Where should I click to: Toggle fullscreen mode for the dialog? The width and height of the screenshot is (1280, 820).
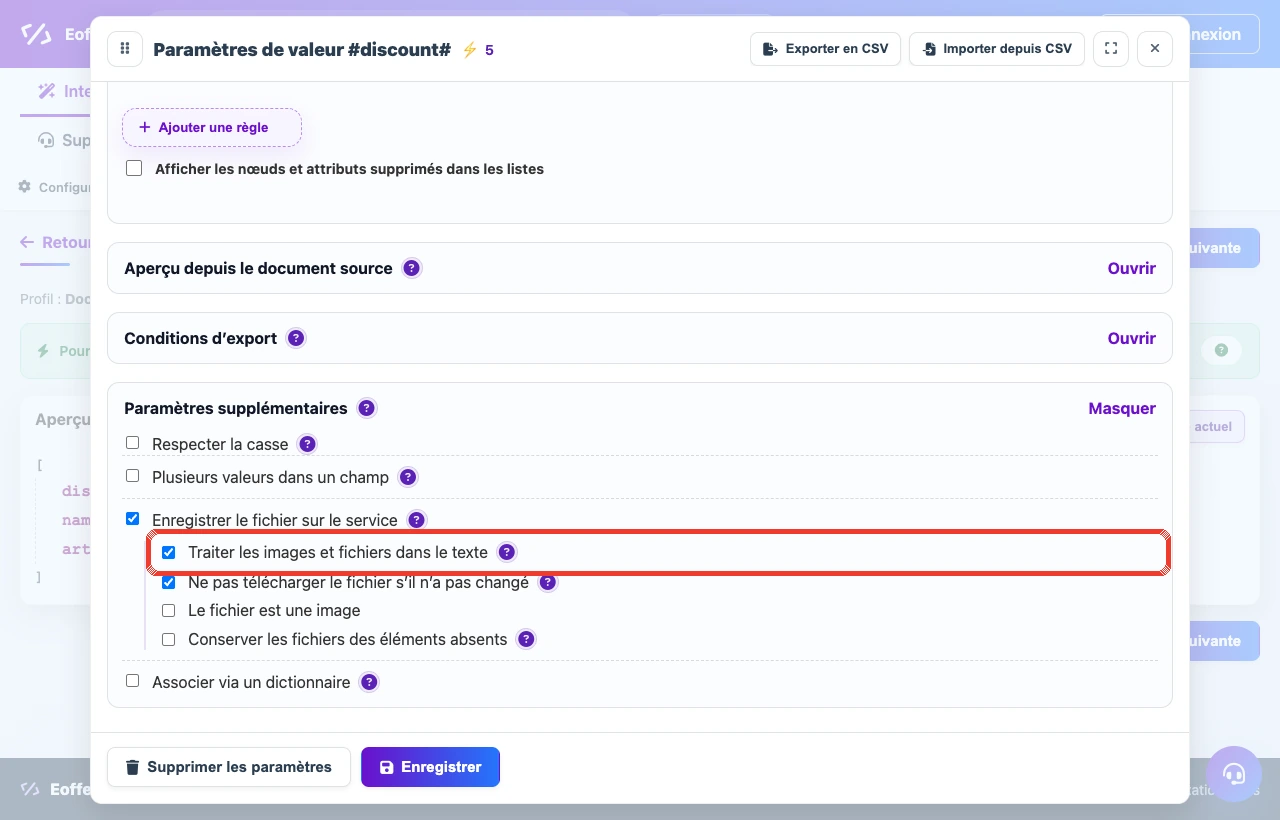pos(1111,49)
